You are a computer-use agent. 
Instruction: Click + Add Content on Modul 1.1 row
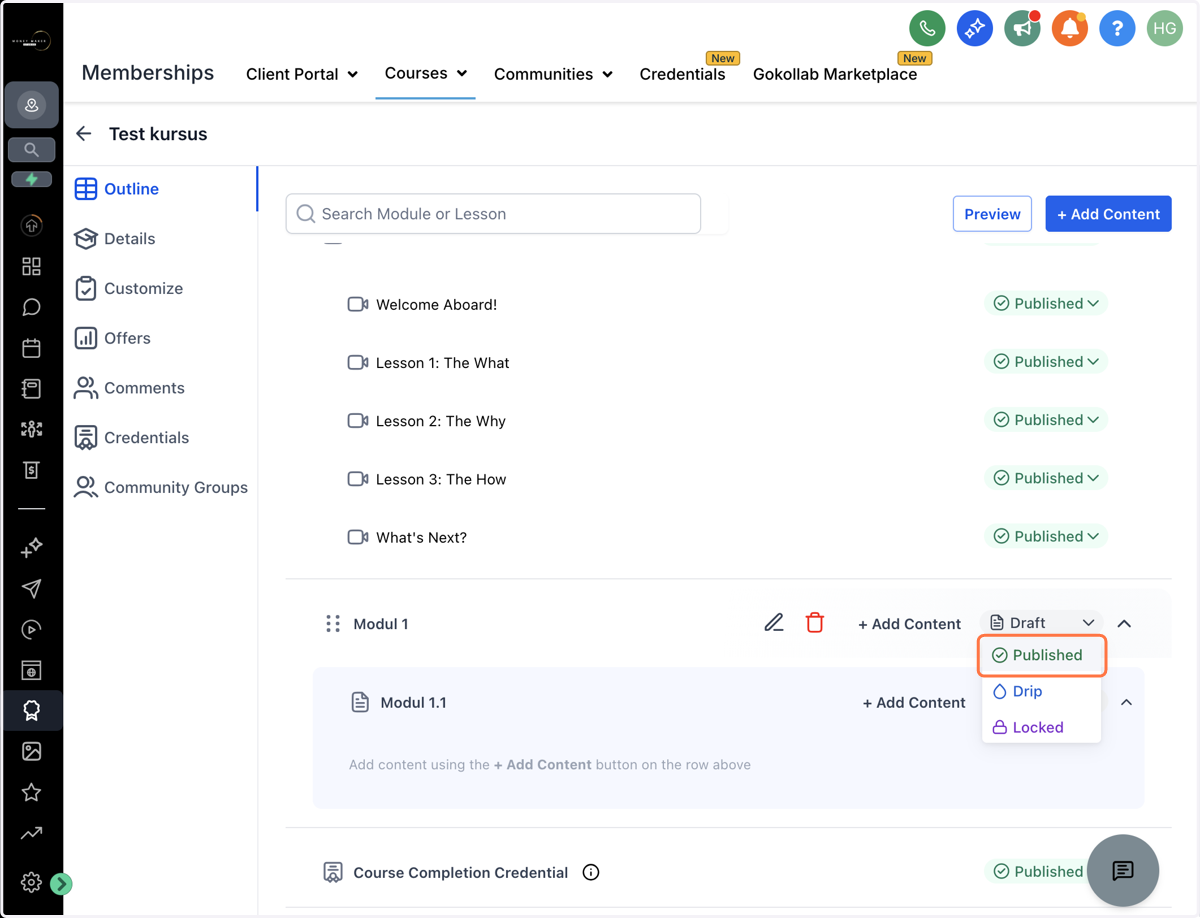[x=914, y=703]
